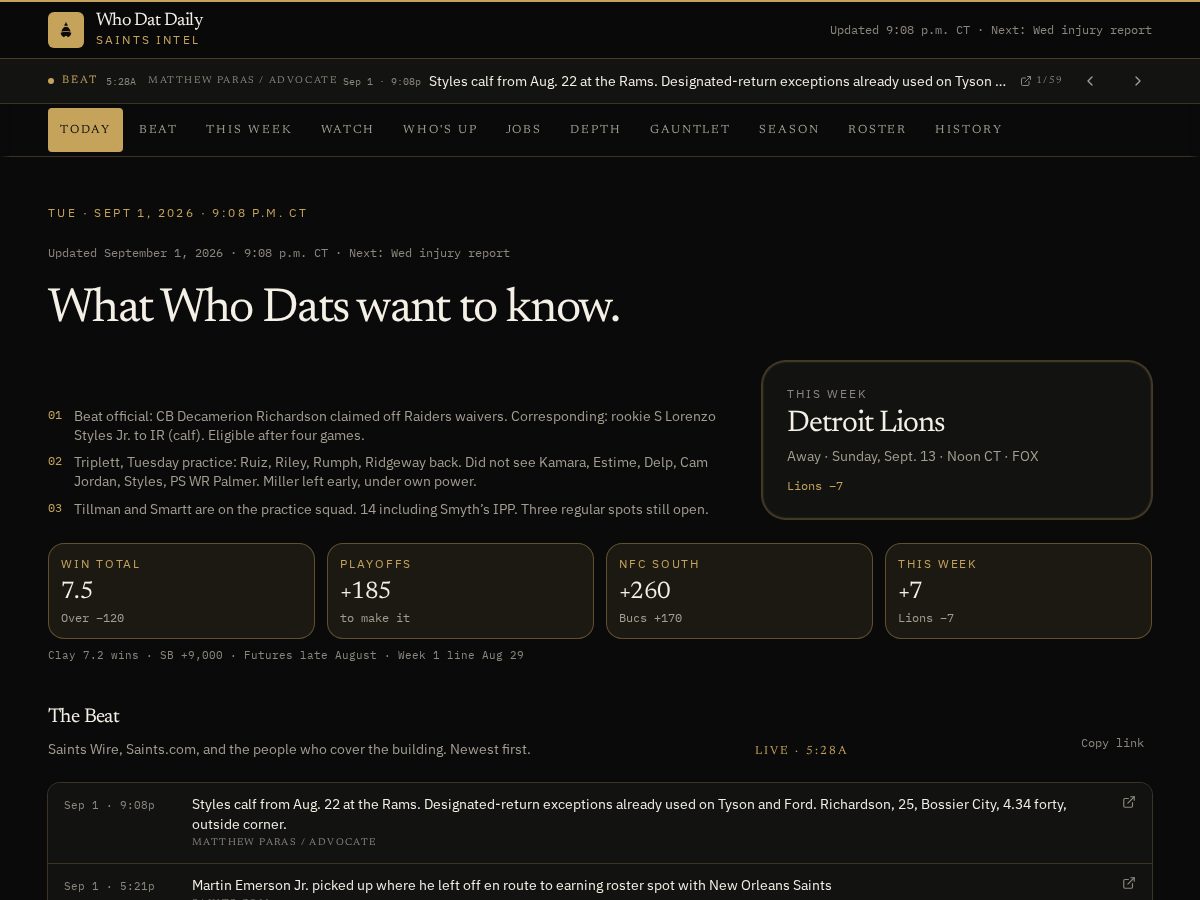Click briefing item 01 about Decamerion Richardson
This screenshot has width=1200, height=900.
click(x=382, y=426)
